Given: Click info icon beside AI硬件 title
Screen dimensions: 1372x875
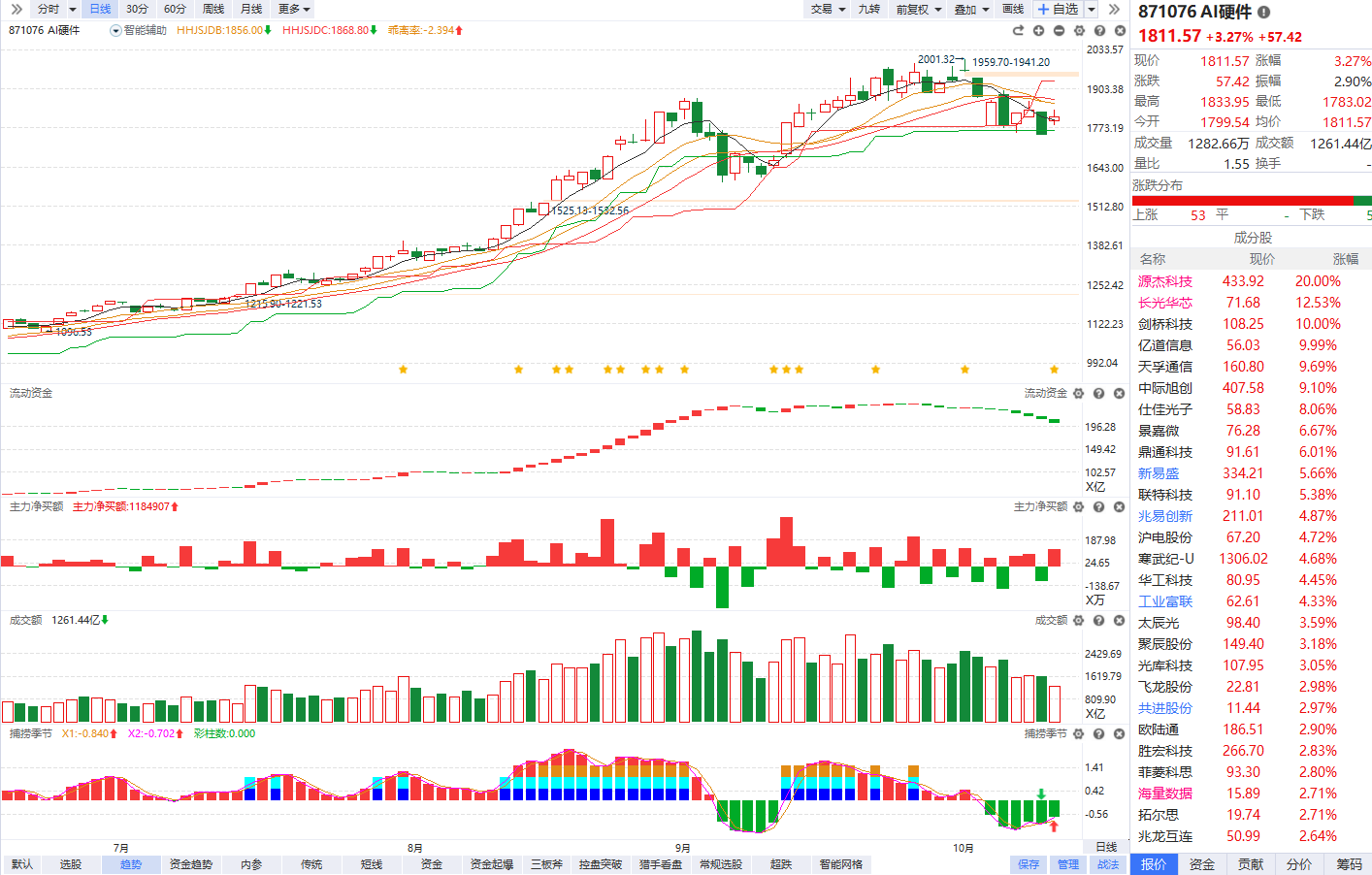Looking at the screenshot, I should 1263,13.
